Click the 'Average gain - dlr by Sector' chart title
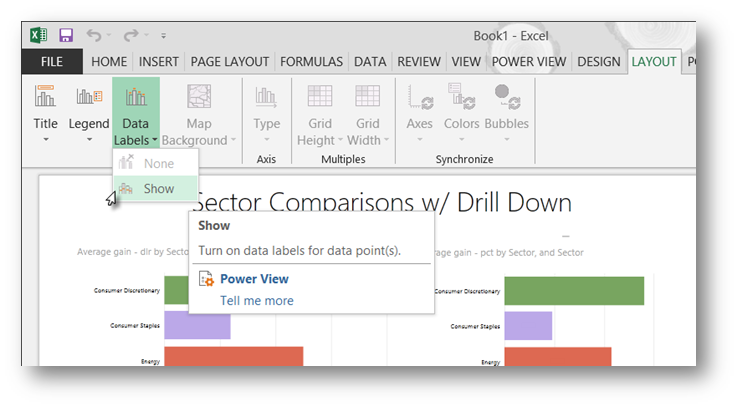Image resolution: width=738 pixels, height=408 pixels. (133, 252)
